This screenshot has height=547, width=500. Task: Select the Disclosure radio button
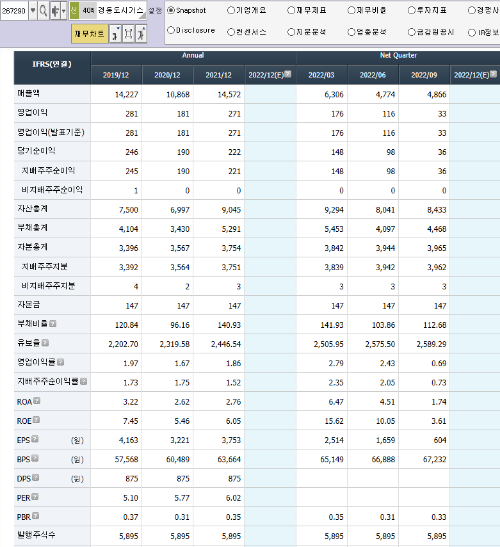click(171, 30)
